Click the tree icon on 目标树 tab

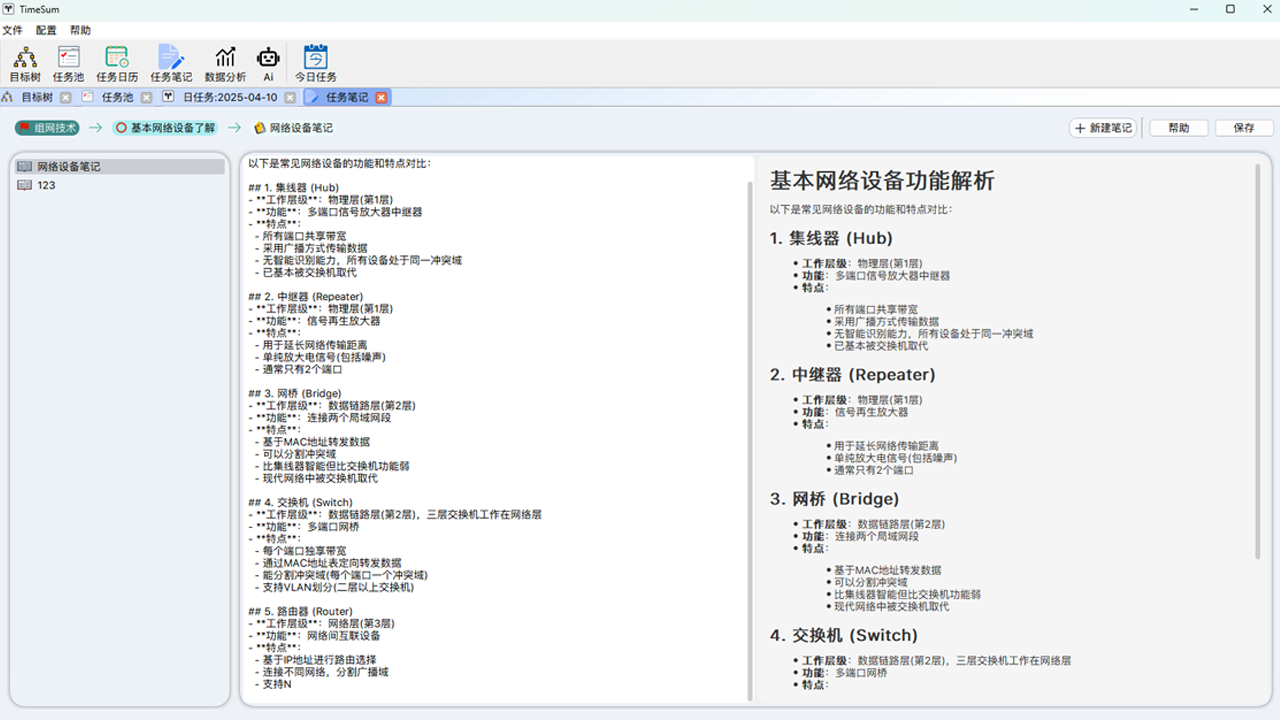pyautogui.click(x=8, y=96)
